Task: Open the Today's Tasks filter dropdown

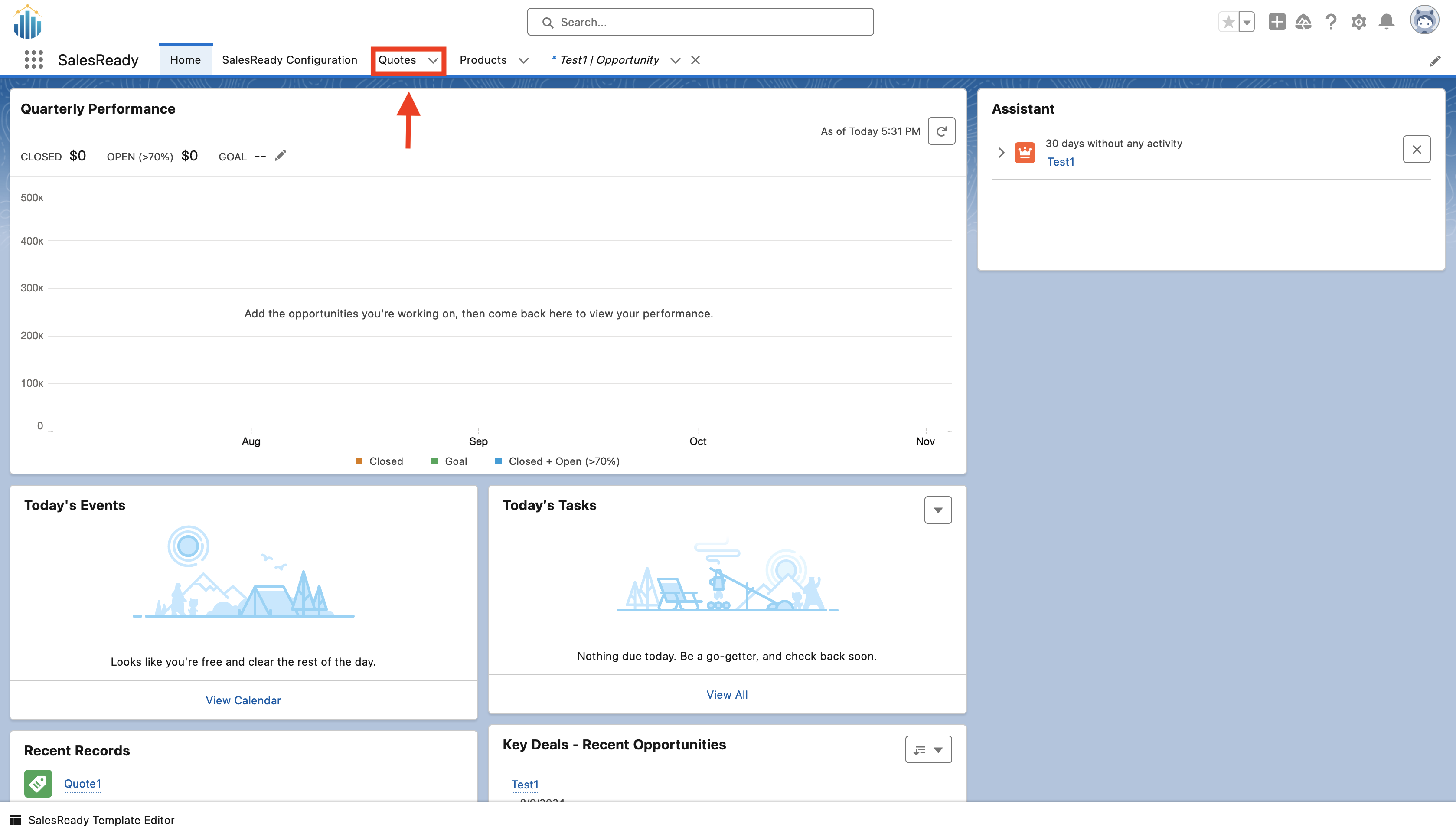Action: [938, 510]
